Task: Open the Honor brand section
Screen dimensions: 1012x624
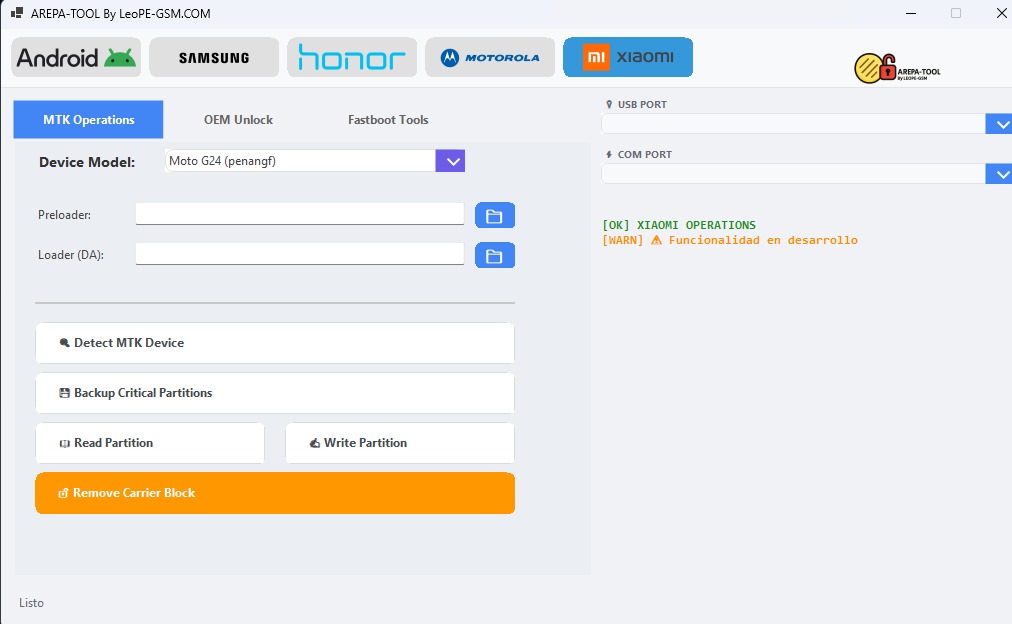Action: tap(352, 58)
